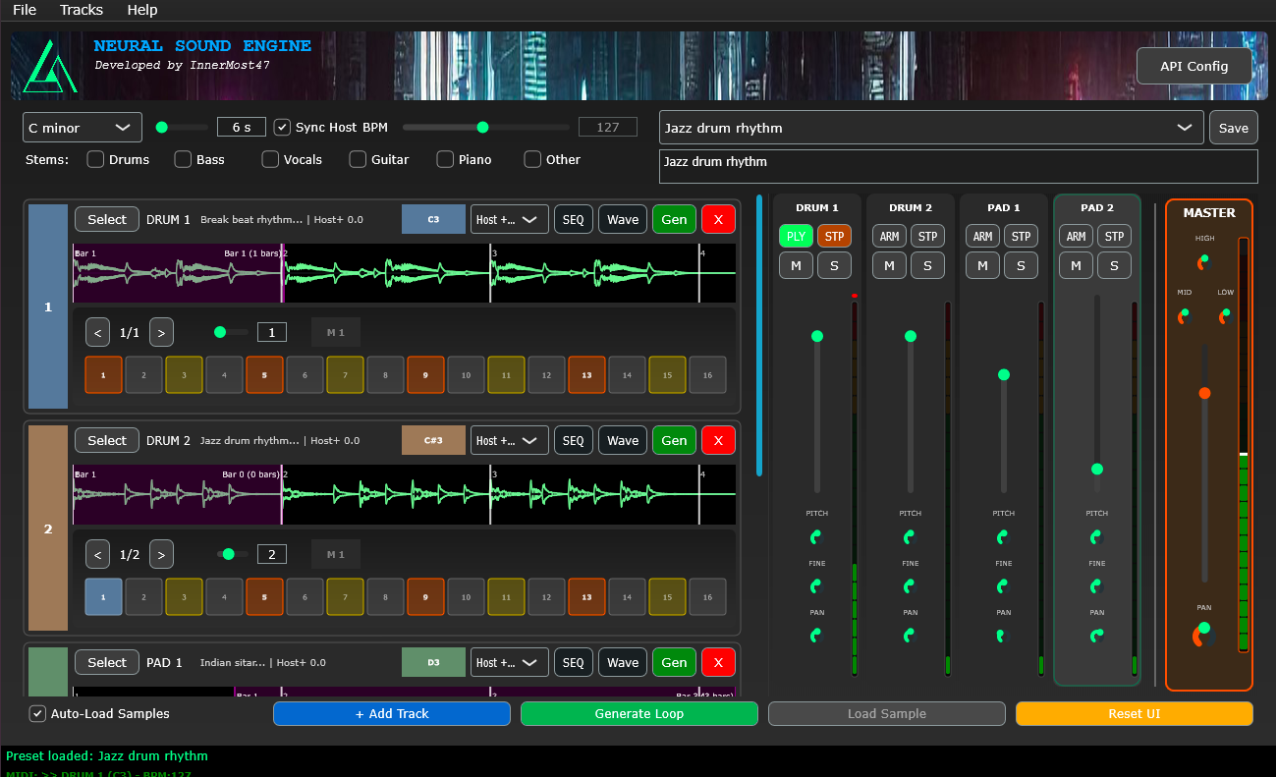1276x777 pixels.
Task: Adjust PAD 1 pan knob
Action: pos(1003,635)
